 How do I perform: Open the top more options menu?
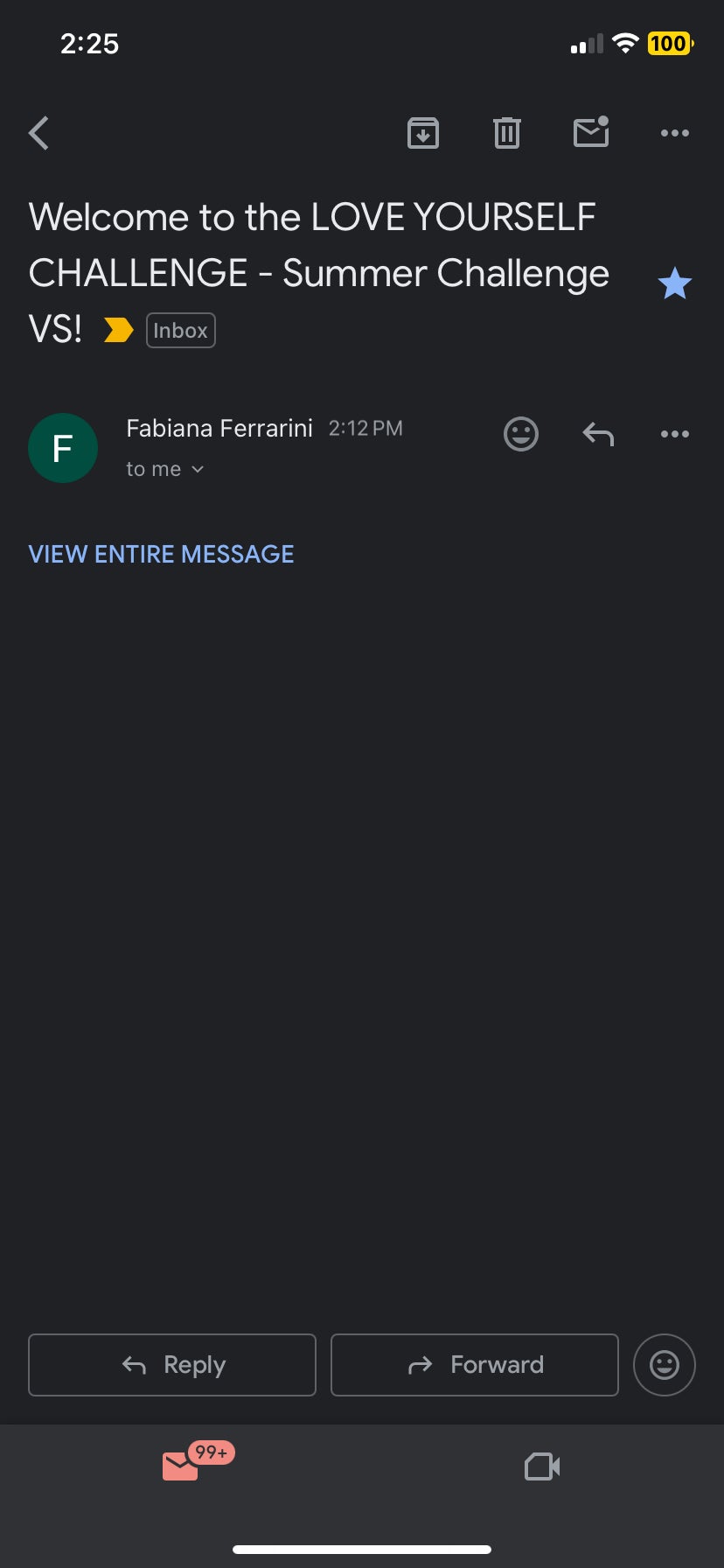[675, 133]
